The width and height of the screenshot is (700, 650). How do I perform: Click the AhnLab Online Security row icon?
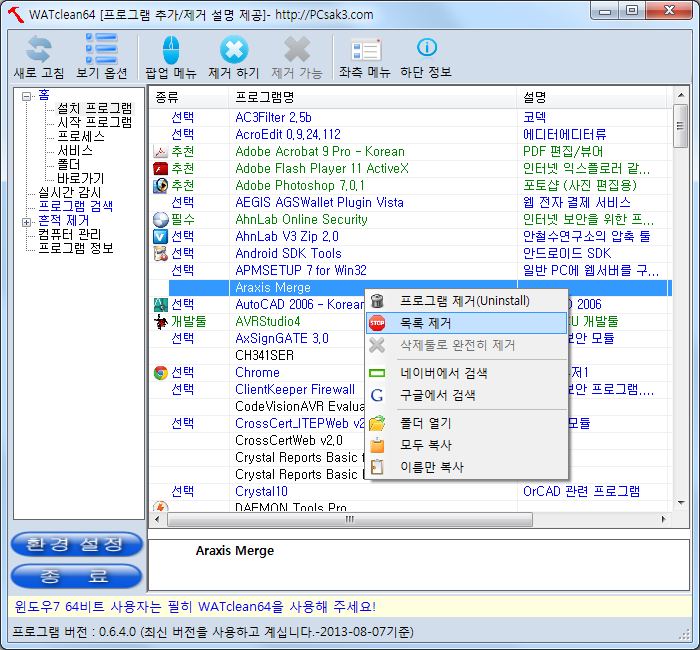click(160, 219)
